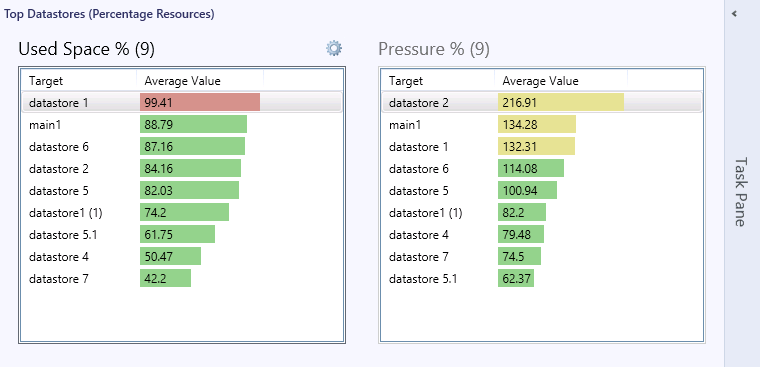Select datastore 1 row in Used Space
The height and width of the screenshot is (367, 760).
pyautogui.click(x=182, y=102)
